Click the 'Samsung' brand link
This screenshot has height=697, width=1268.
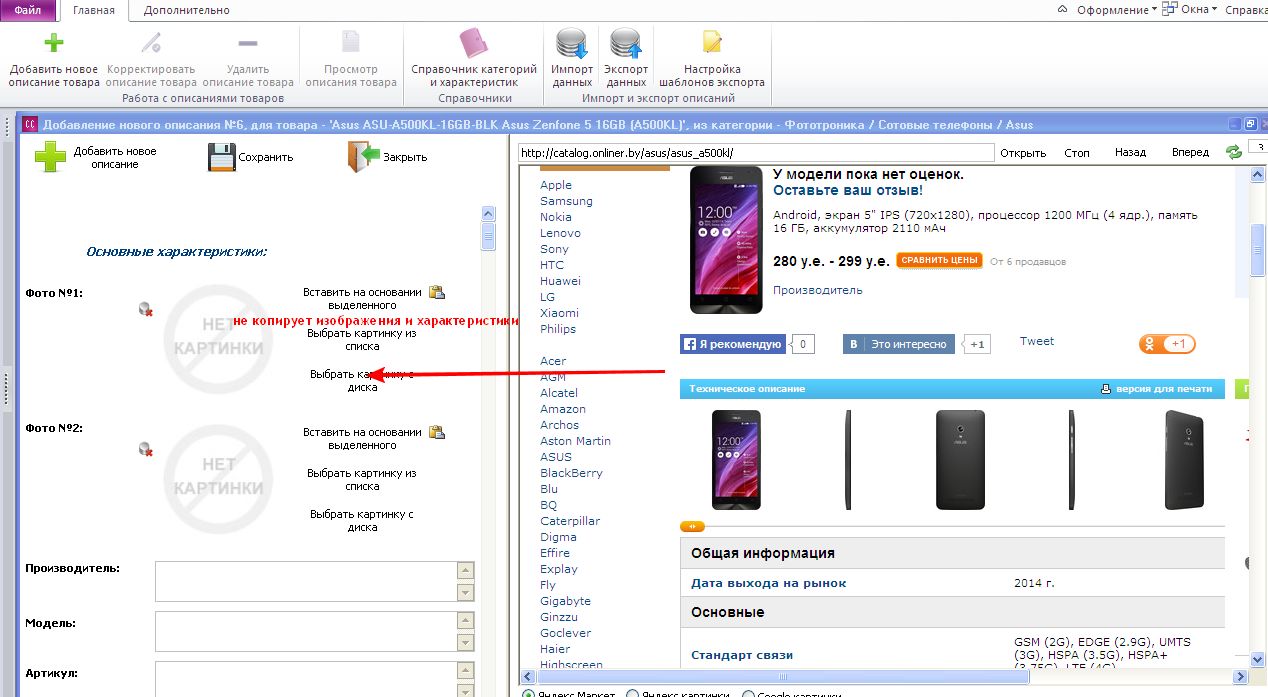pos(566,201)
